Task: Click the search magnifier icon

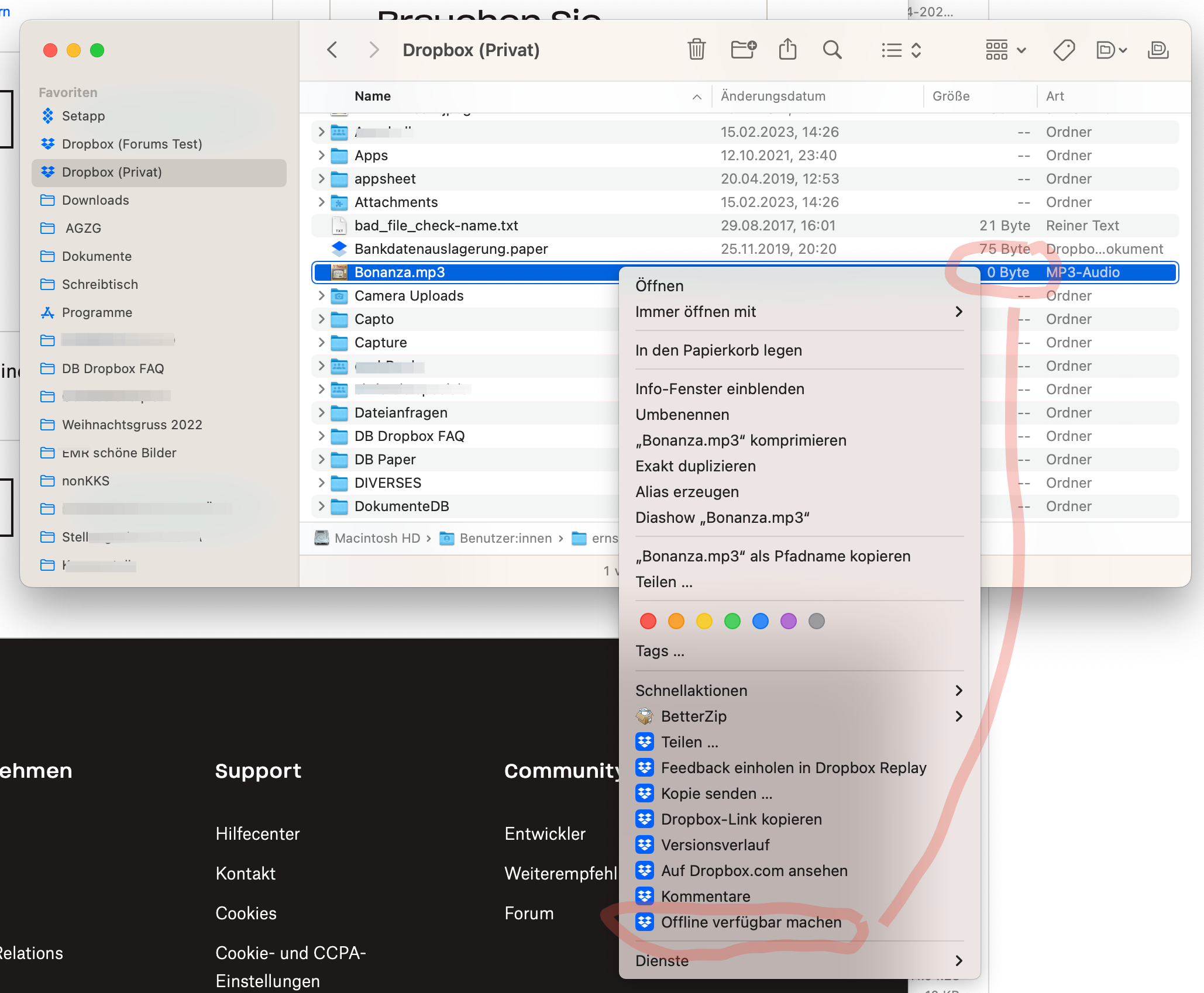Action: click(832, 50)
